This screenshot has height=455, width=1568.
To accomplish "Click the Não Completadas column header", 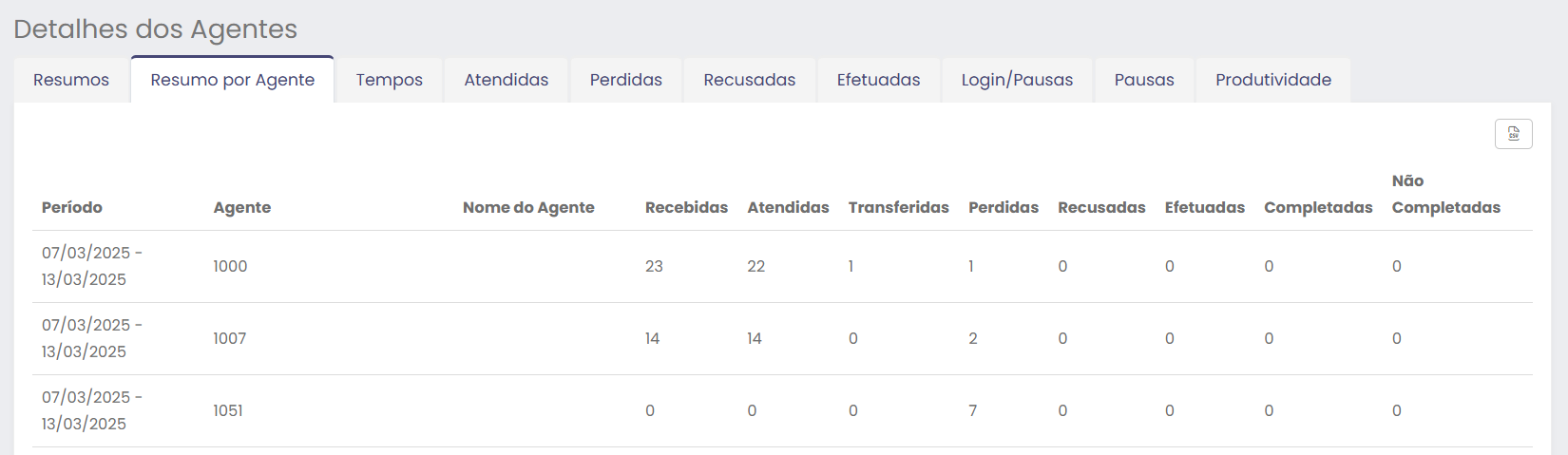I will point(1445,195).
